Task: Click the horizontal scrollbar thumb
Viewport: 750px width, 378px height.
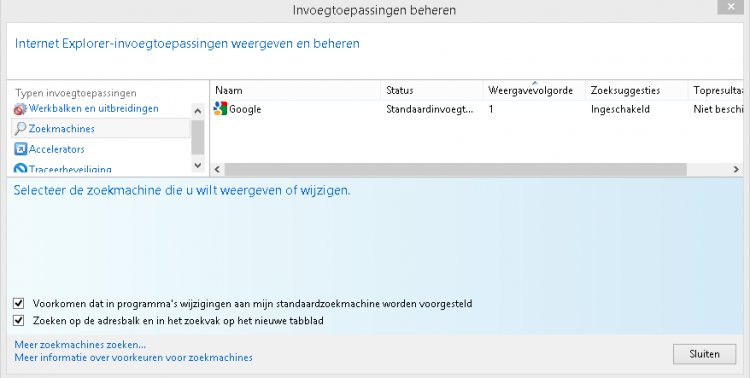Action: (x=455, y=169)
